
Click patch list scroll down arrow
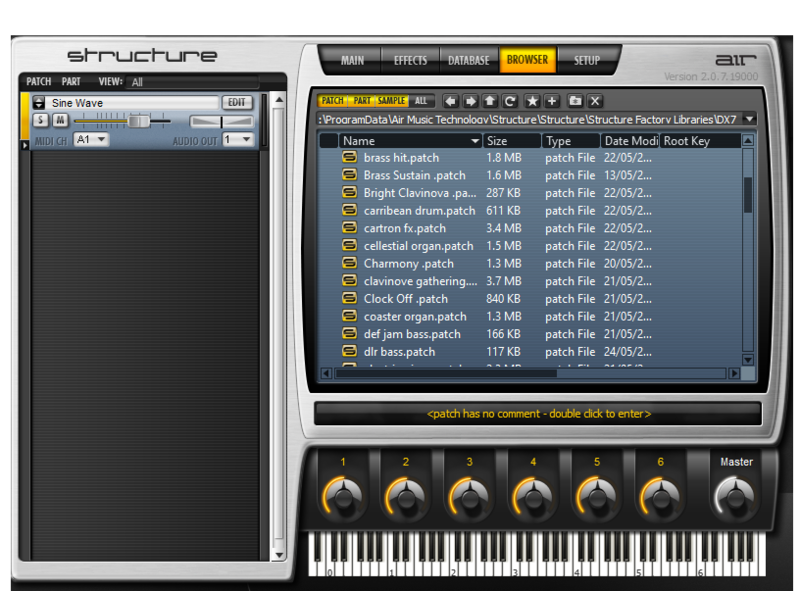(x=279, y=555)
